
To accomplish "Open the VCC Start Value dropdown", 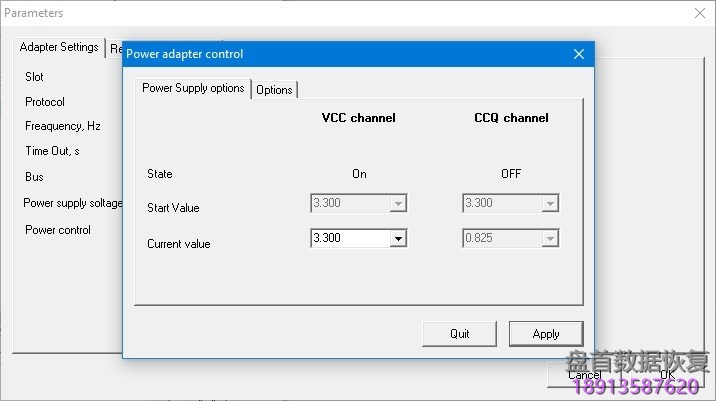I will (x=398, y=204).
